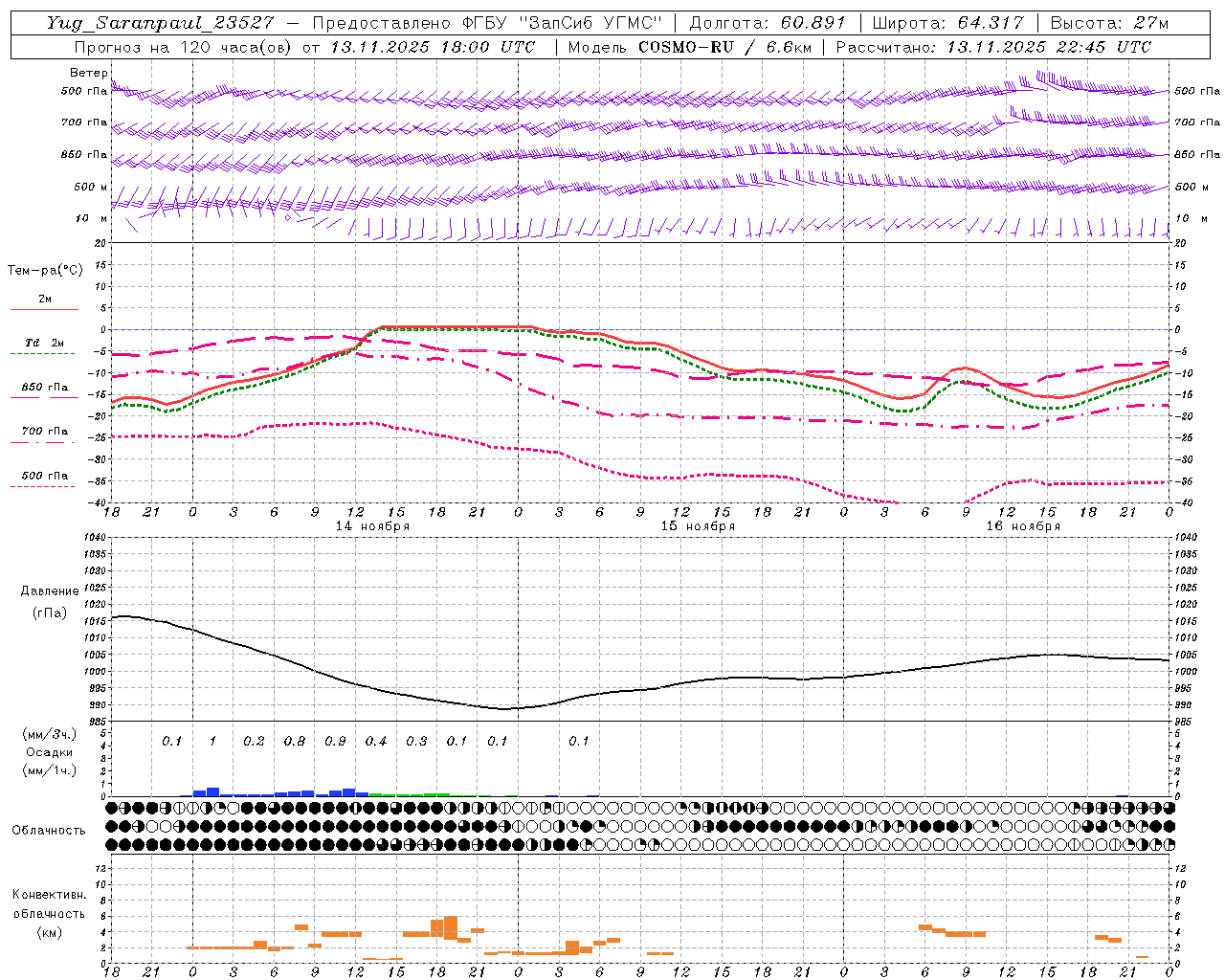Click the Осадки precipitation label
Viewport: 1225px width, 980px height.
tap(50, 752)
